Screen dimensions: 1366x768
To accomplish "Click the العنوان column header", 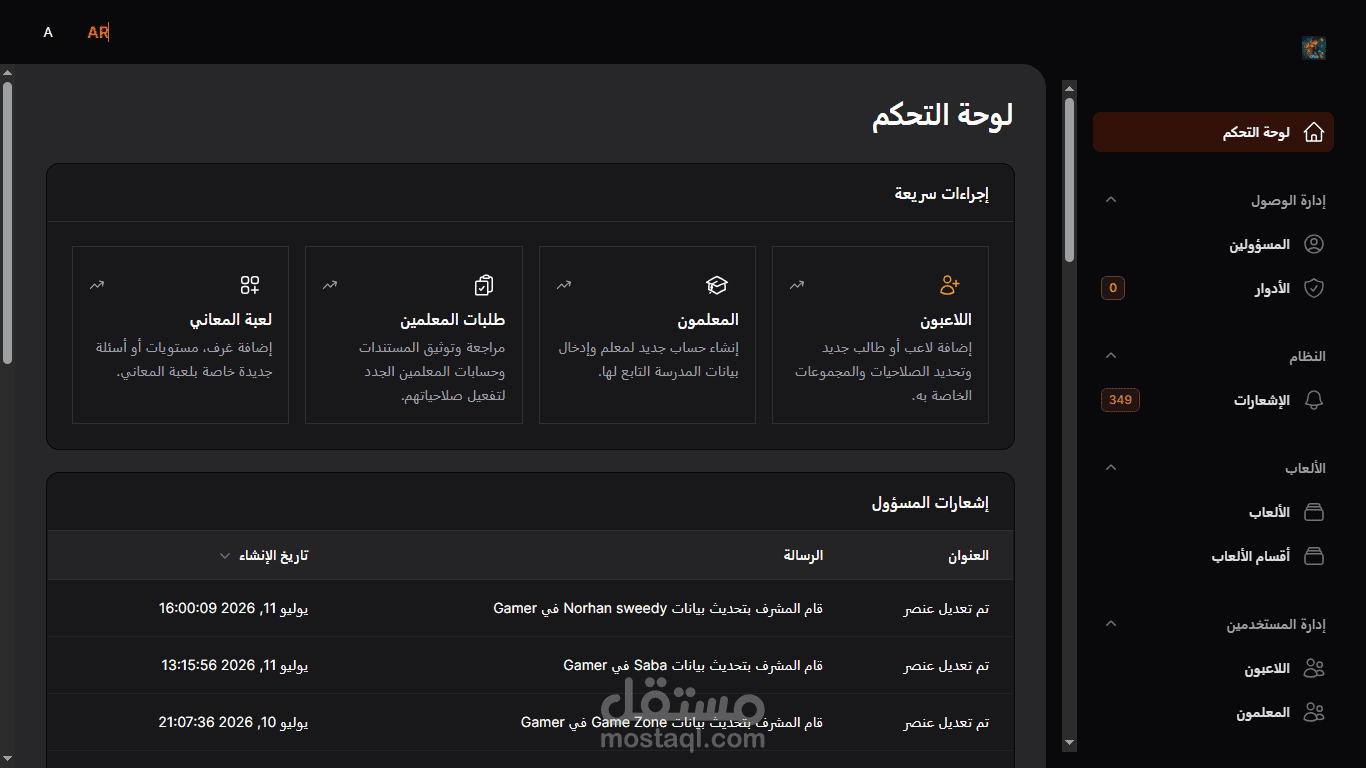I will [968, 556].
